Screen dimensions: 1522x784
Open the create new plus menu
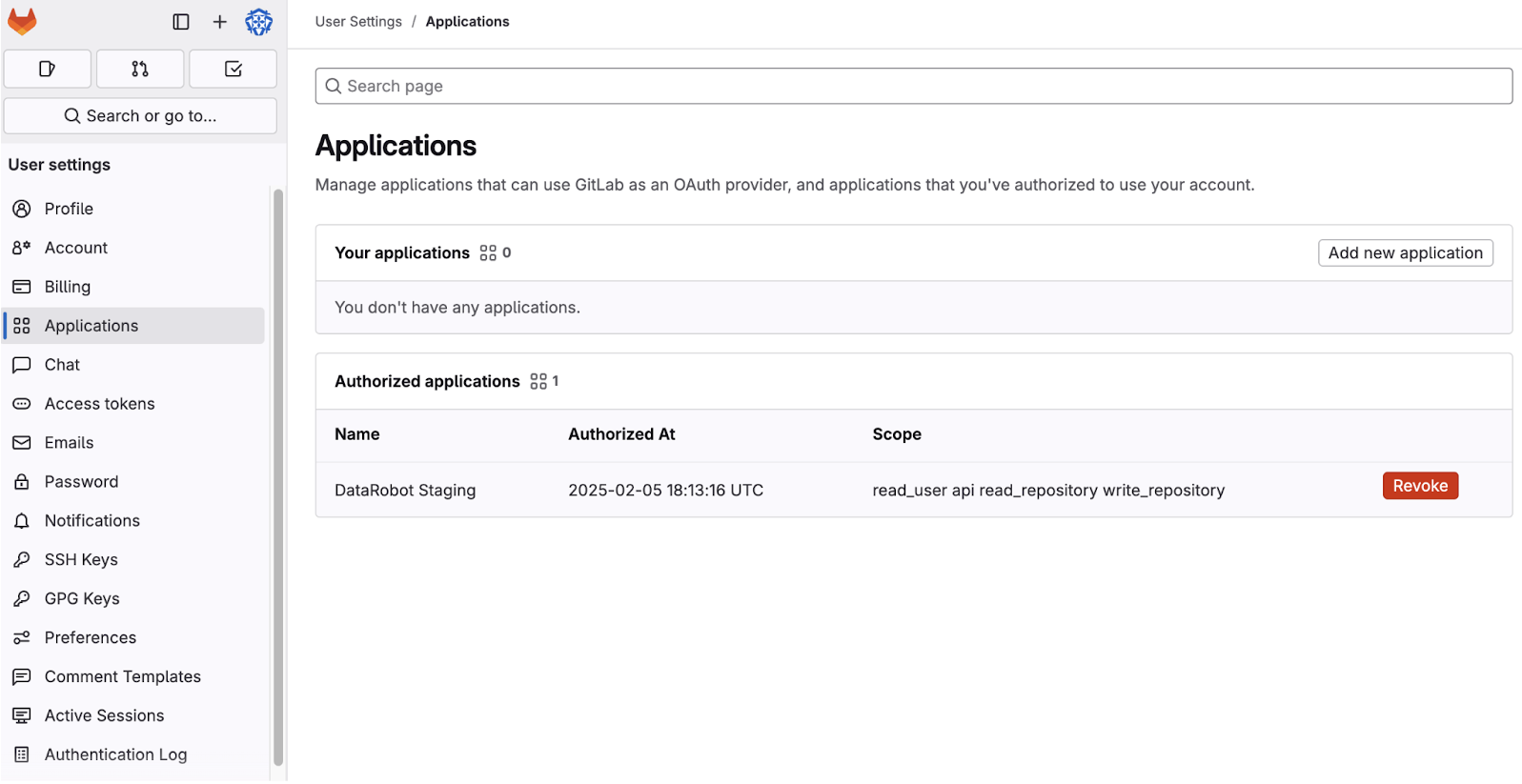(220, 21)
